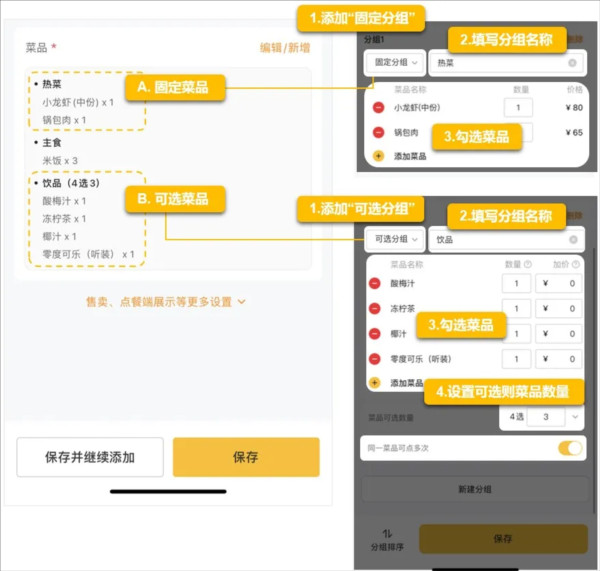The width and height of the screenshot is (600, 571).
Task: Click the 小龙虾(中份) quantity field
Action: 518,108
